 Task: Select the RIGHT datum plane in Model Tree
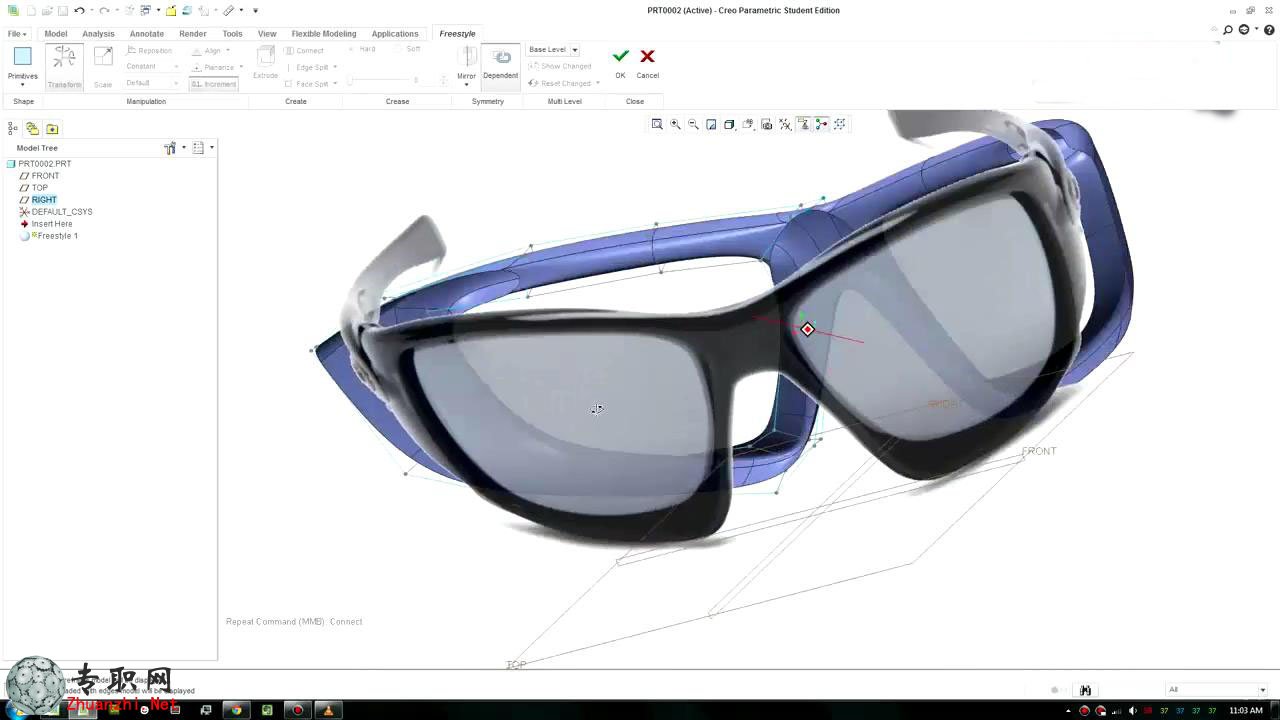point(44,200)
